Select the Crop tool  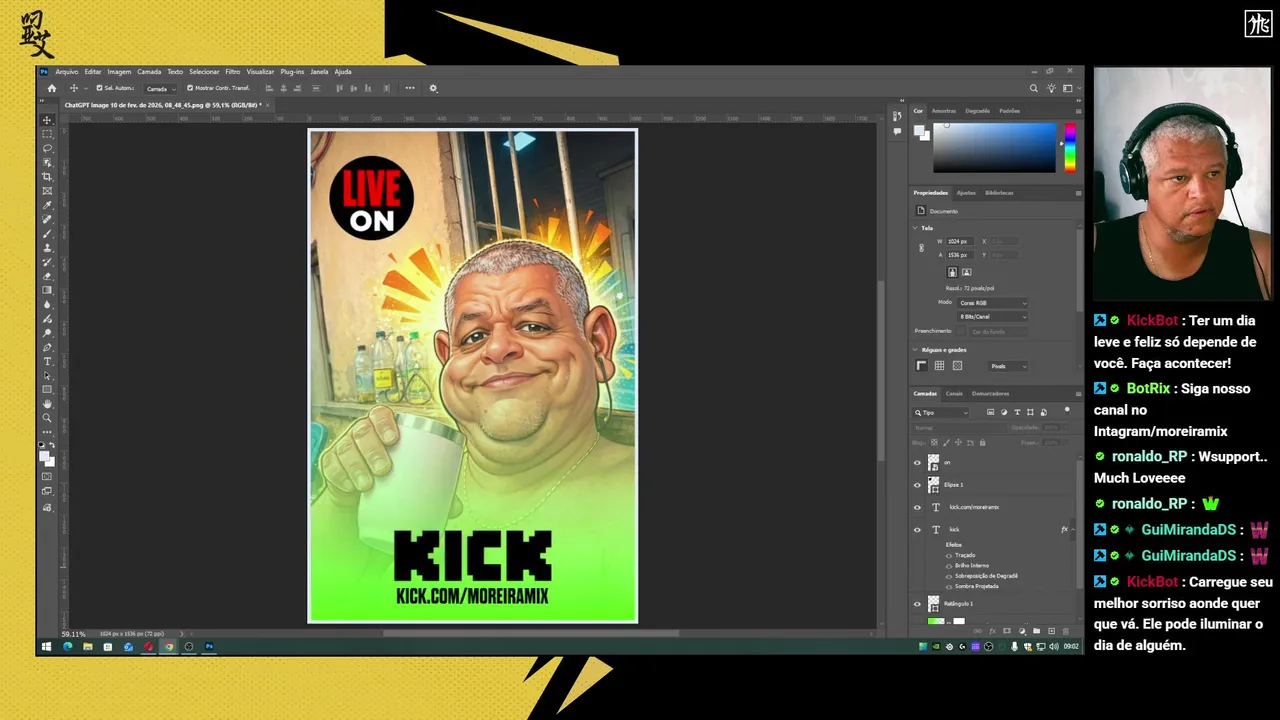pos(47,176)
